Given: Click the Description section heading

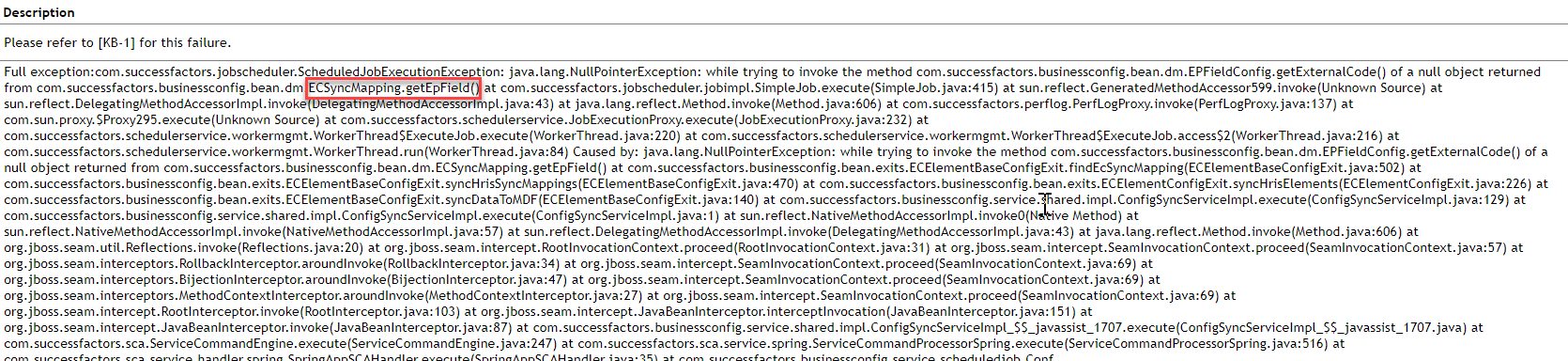Looking at the screenshot, I should (39, 12).
